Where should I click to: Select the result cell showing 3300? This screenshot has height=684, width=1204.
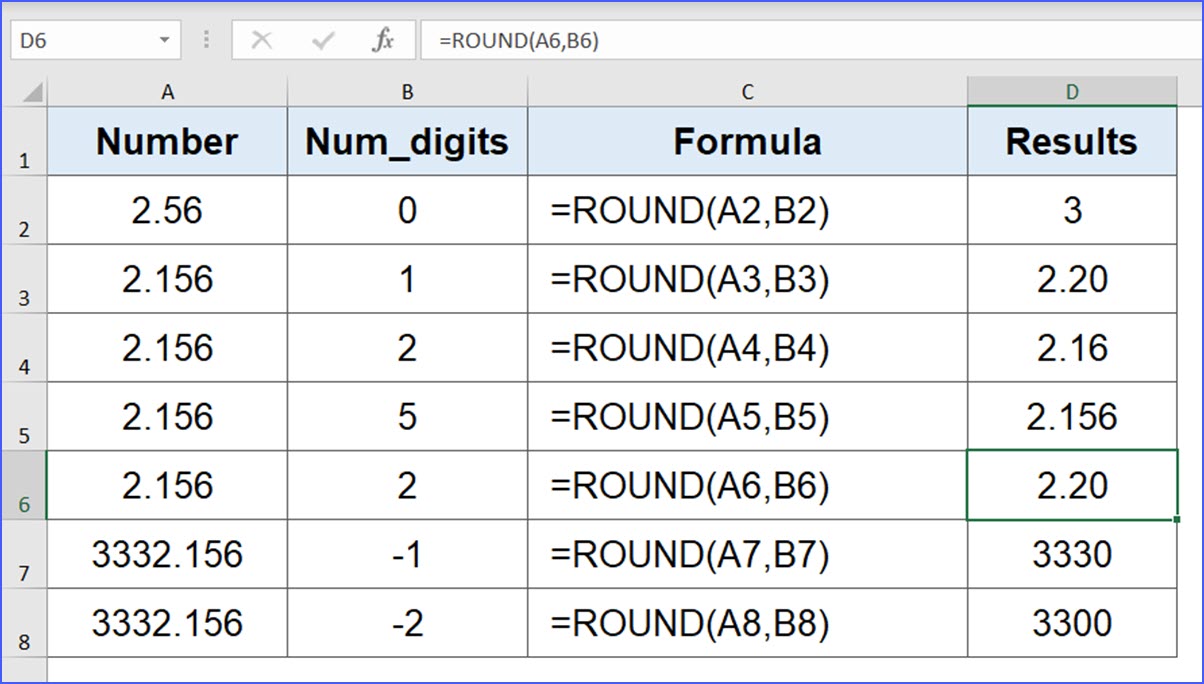1072,622
